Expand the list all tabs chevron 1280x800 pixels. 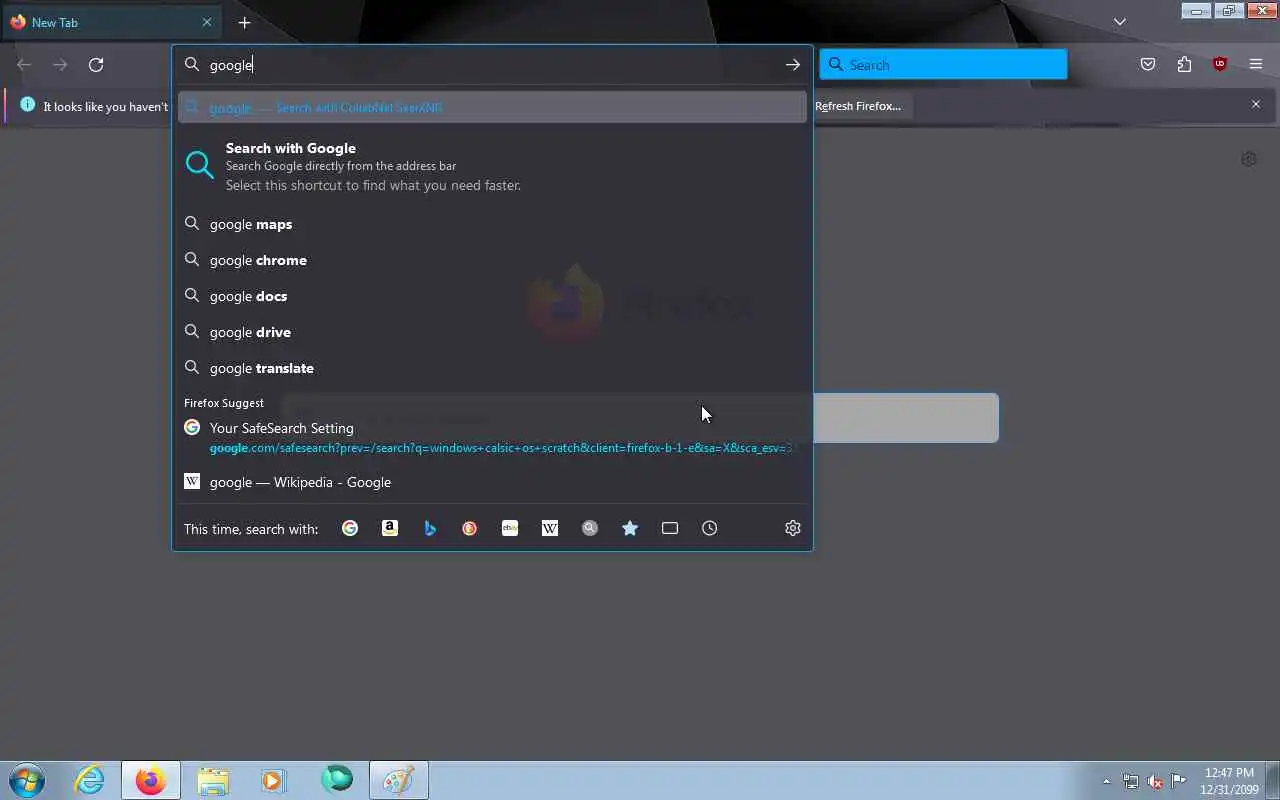coord(1120,22)
